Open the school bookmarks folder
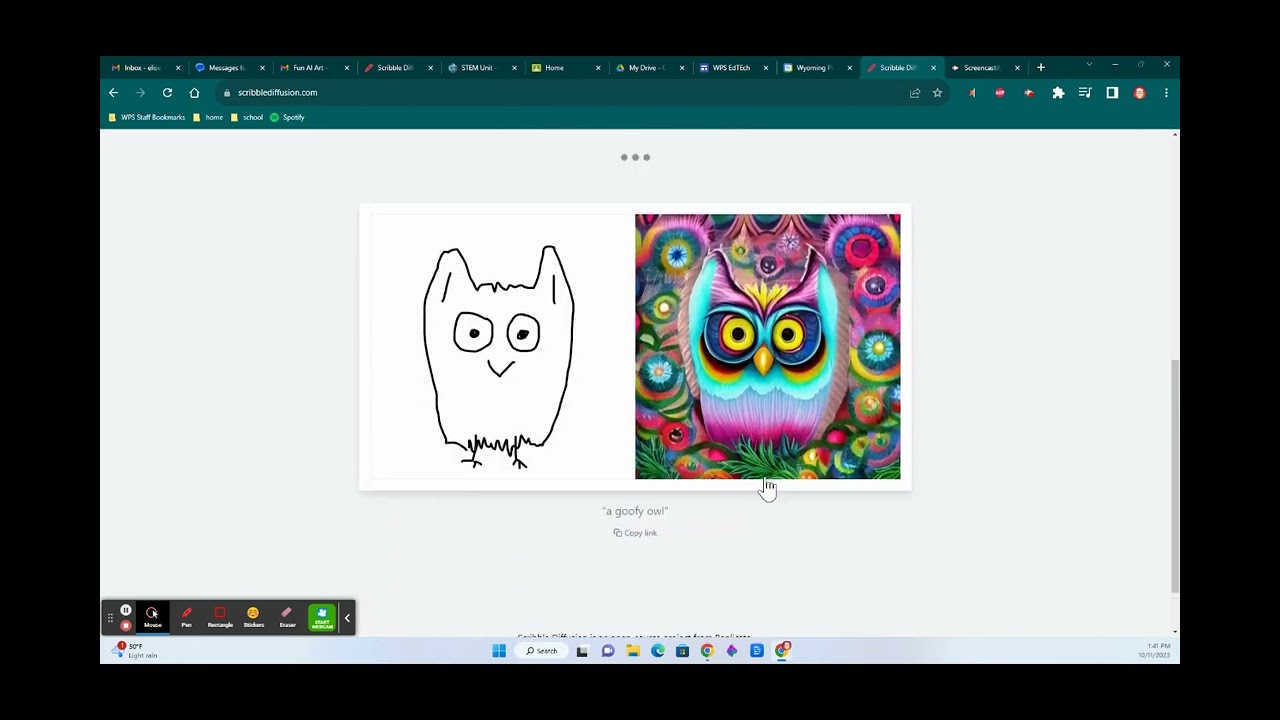This screenshot has width=1280, height=720. tap(247, 117)
